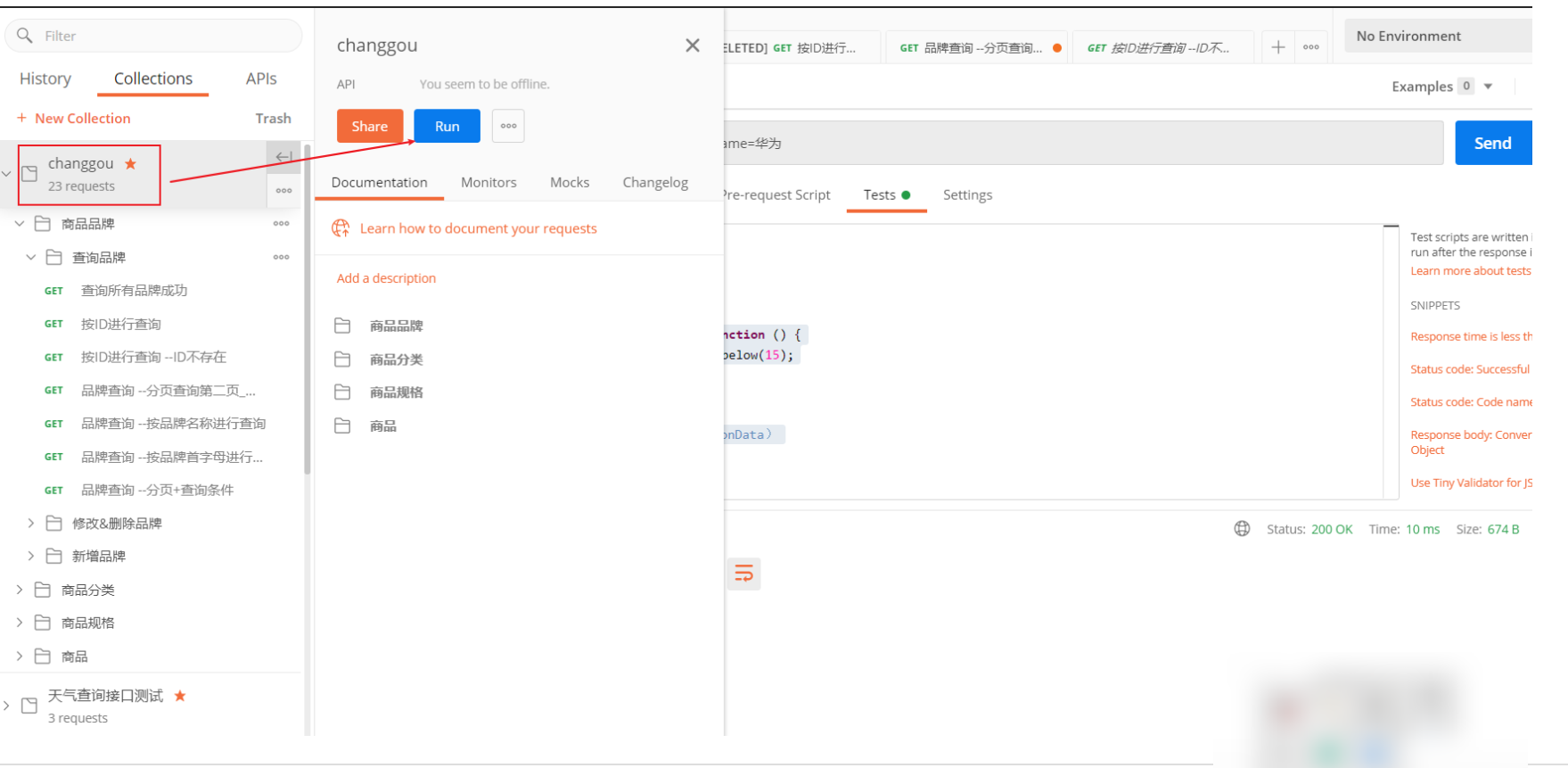Open more options for 查询品牌 folder
The height and width of the screenshot is (768, 1568).
click(282, 257)
